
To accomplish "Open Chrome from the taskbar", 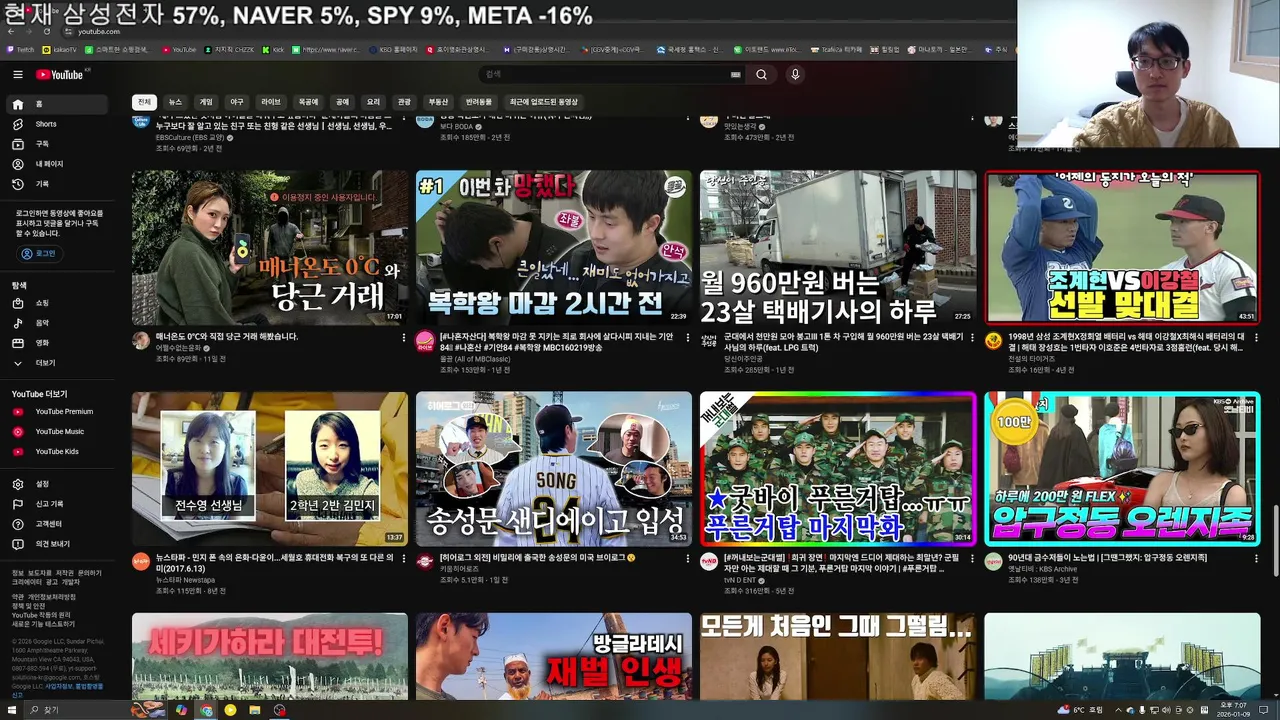I will [x=206, y=710].
